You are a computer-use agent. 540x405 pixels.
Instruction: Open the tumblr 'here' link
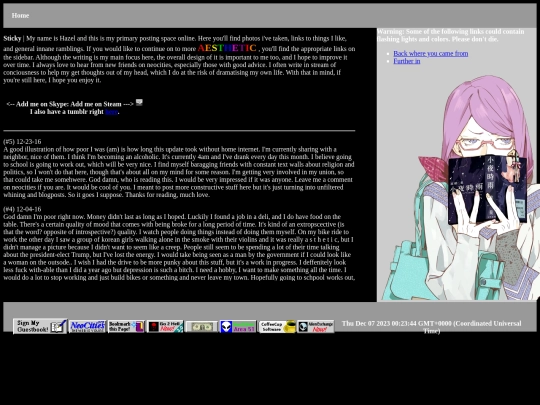tap(112, 112)
